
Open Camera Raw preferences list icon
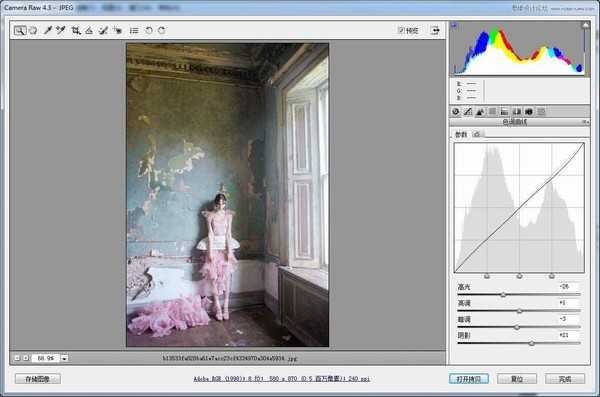[x=134, y=31]
